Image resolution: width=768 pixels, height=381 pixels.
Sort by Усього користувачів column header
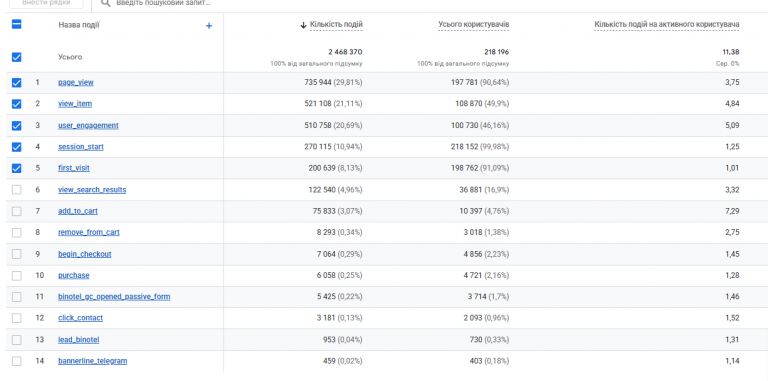pos(474,24)
